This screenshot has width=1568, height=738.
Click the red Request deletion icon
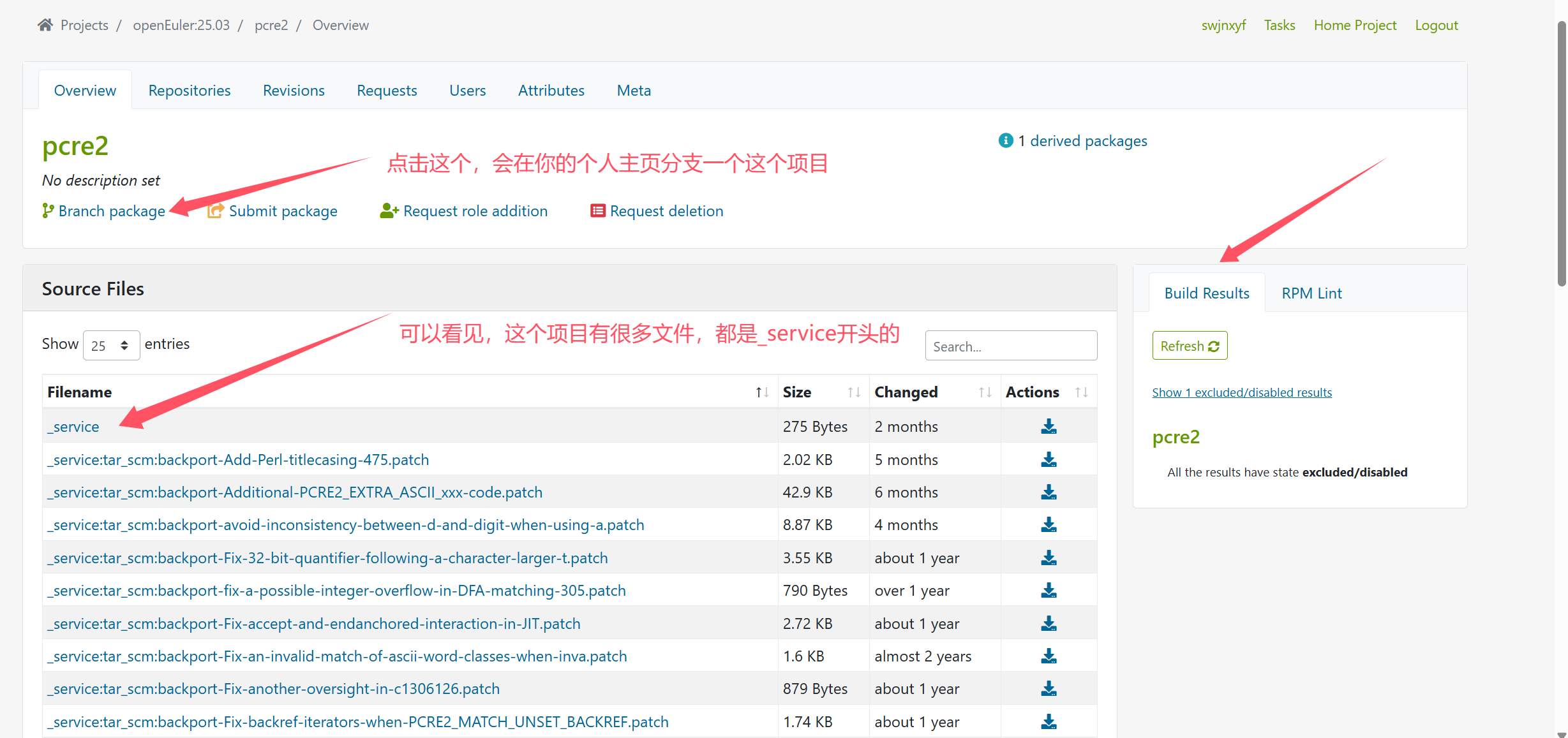597,210
